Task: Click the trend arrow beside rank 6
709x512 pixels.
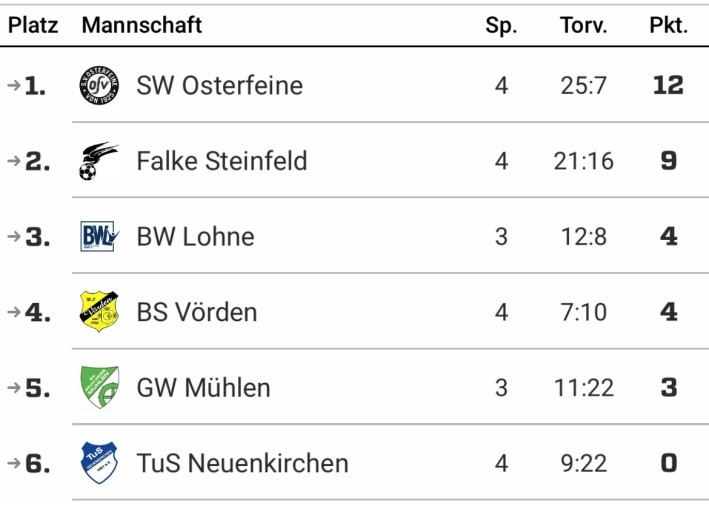Action: [x=13, y=463]
